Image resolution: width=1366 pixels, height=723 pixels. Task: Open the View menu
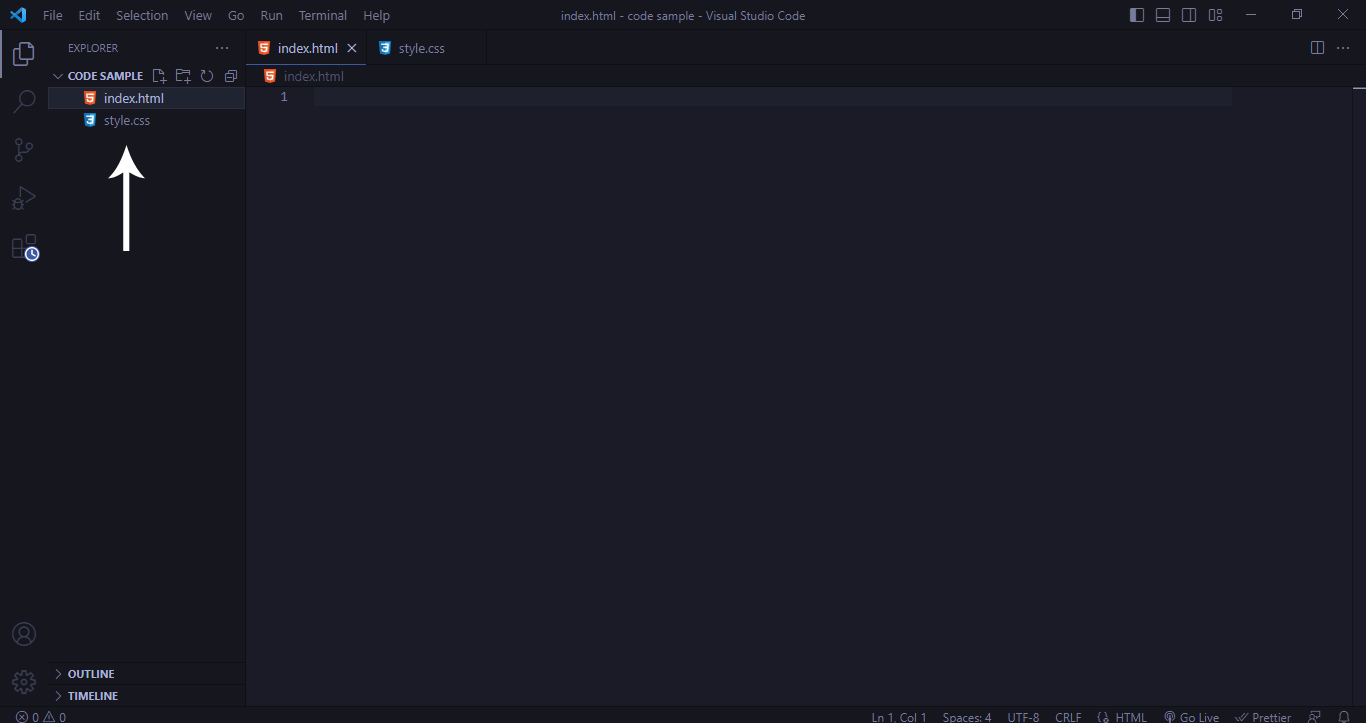coord(197,15)
